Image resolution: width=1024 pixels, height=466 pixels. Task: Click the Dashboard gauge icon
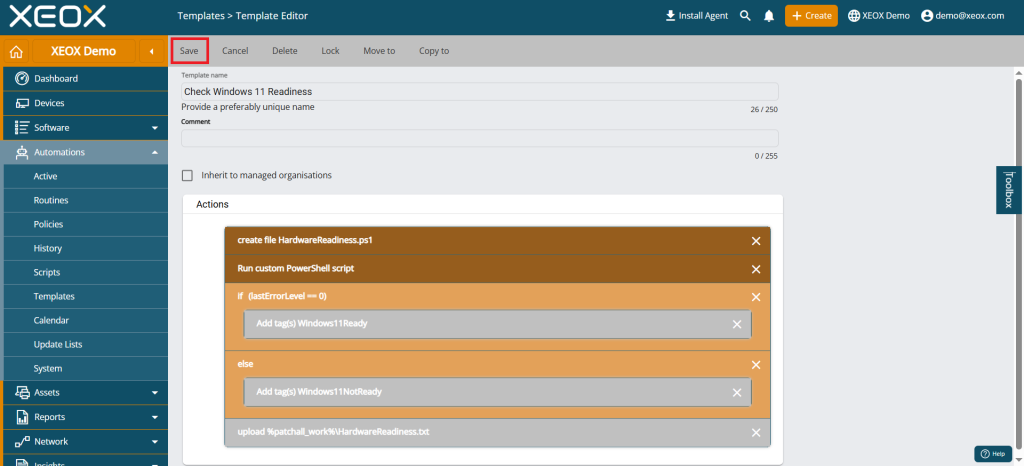coord(22,78)
